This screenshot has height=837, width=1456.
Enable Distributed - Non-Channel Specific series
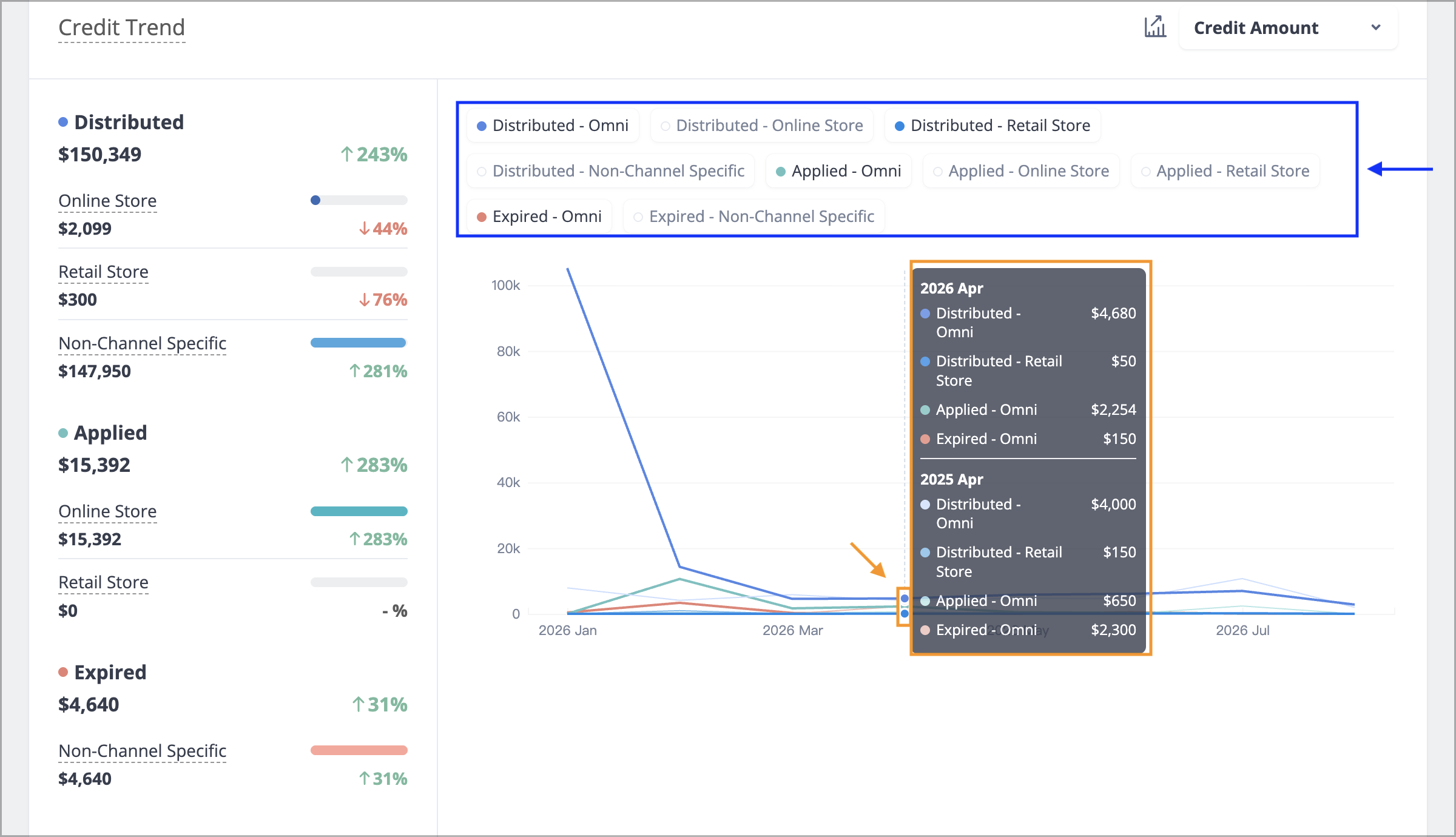611,171
